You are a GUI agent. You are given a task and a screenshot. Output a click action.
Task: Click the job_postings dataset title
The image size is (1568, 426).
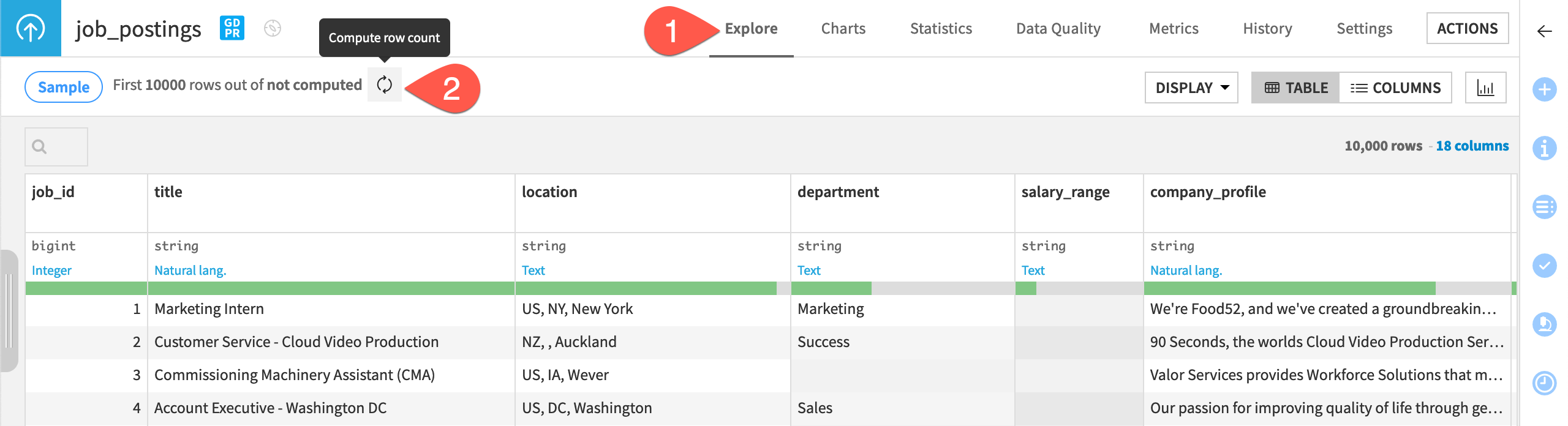click(x=138, y=29)
